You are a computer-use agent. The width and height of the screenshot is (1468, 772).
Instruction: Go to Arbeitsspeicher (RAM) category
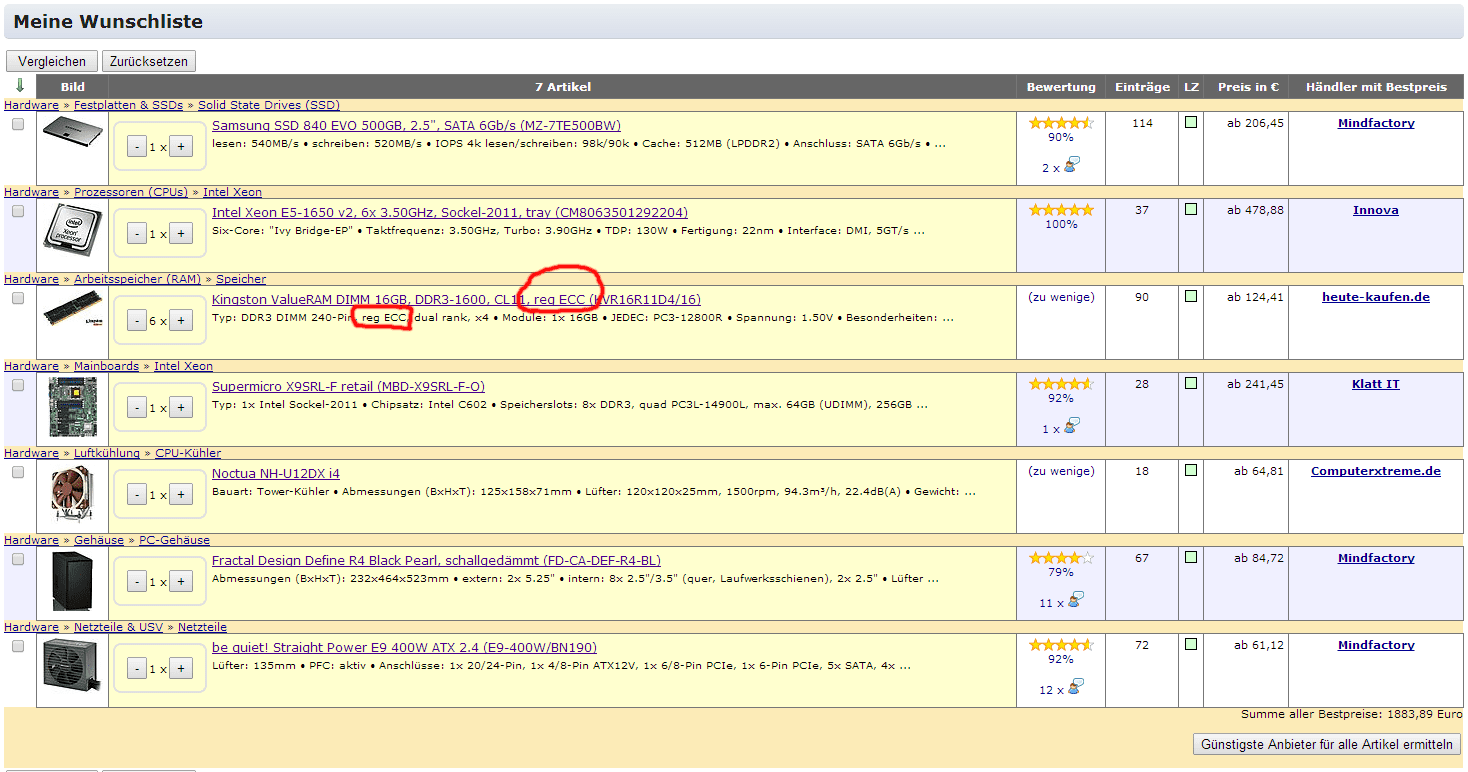pos(137,279)
